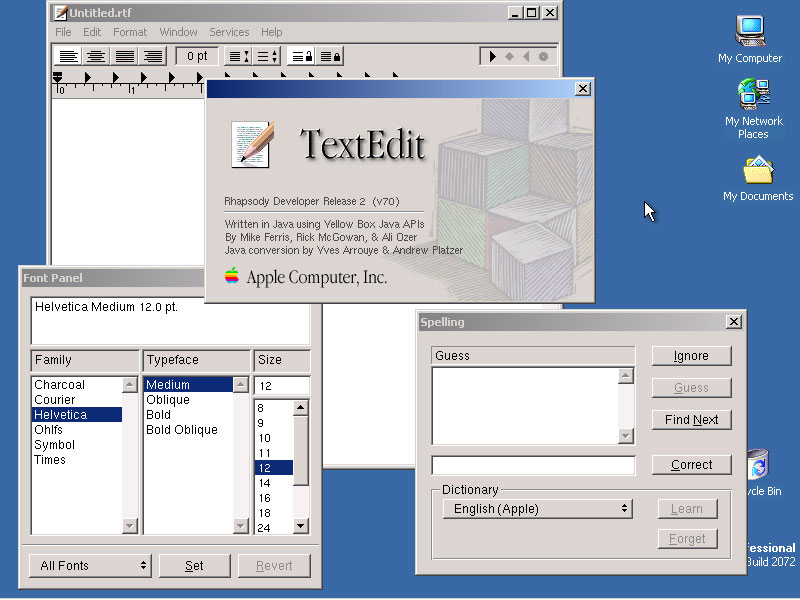
Task: Click Ignore in the Spelling panel
Action: click(x=691, y=356)
